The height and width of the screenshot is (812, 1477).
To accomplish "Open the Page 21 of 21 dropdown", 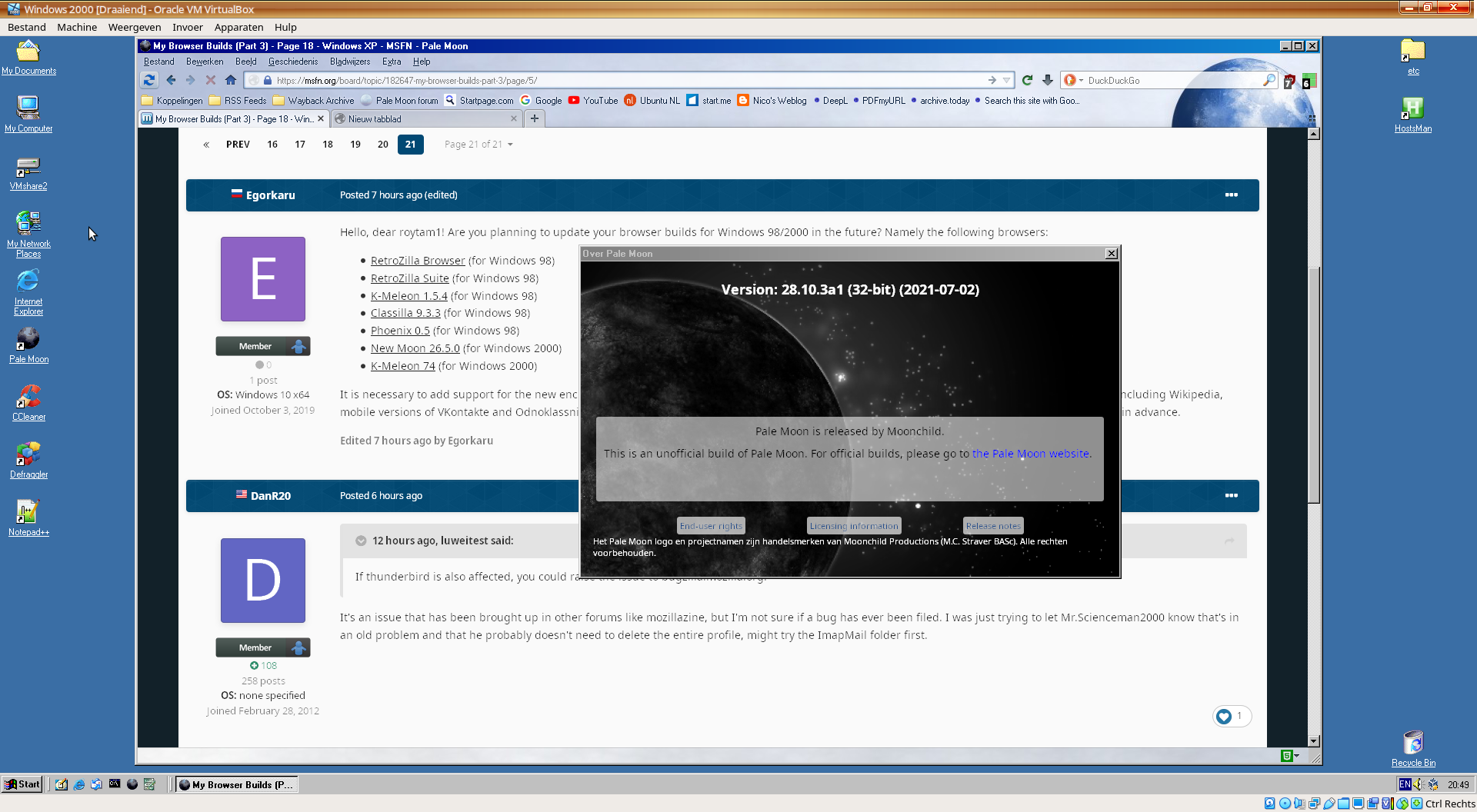I will coord(478,145).
